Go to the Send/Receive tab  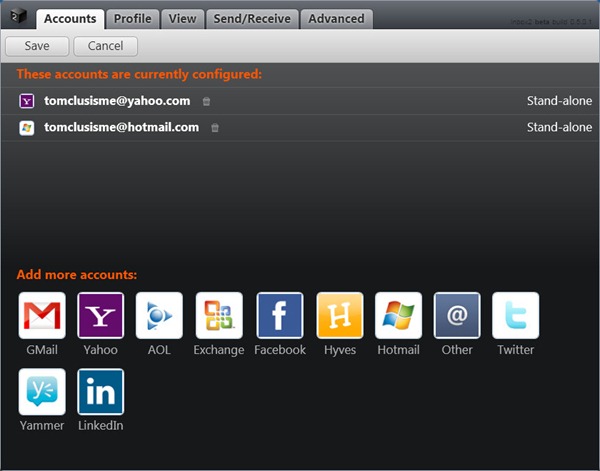click(x=252, y=19)
